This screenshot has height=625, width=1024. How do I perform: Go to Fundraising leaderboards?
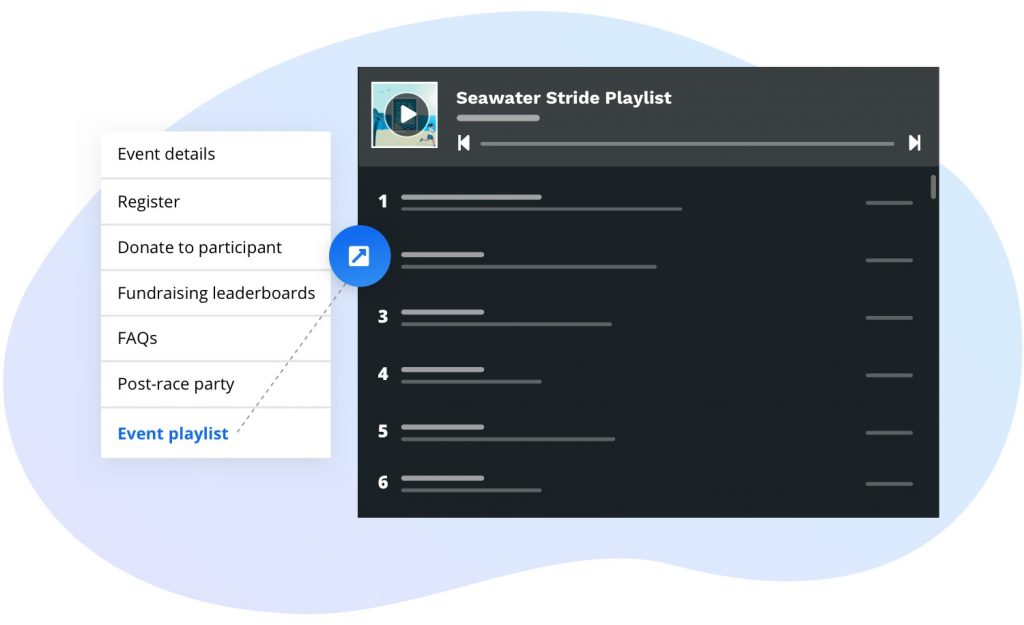click(216, 294)
